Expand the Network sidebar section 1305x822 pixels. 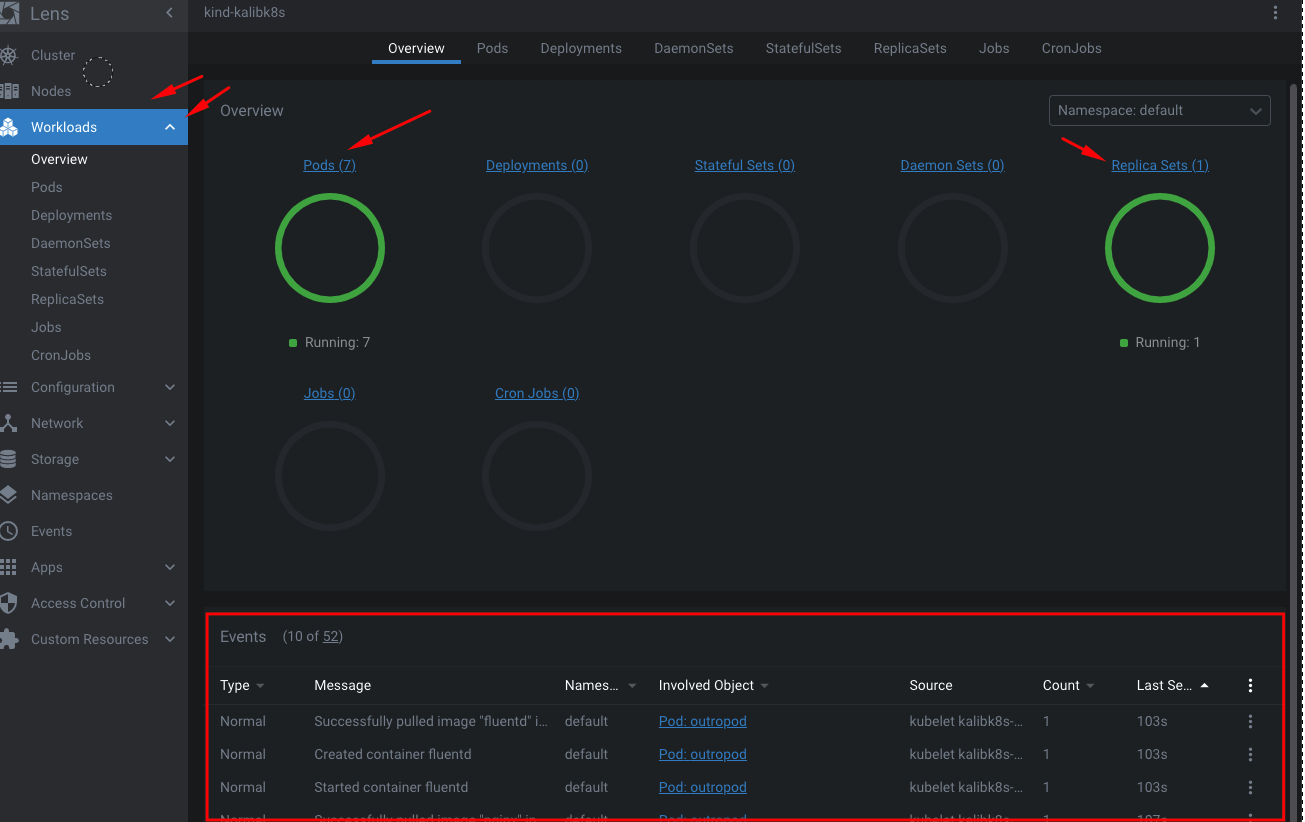point(170,423)
